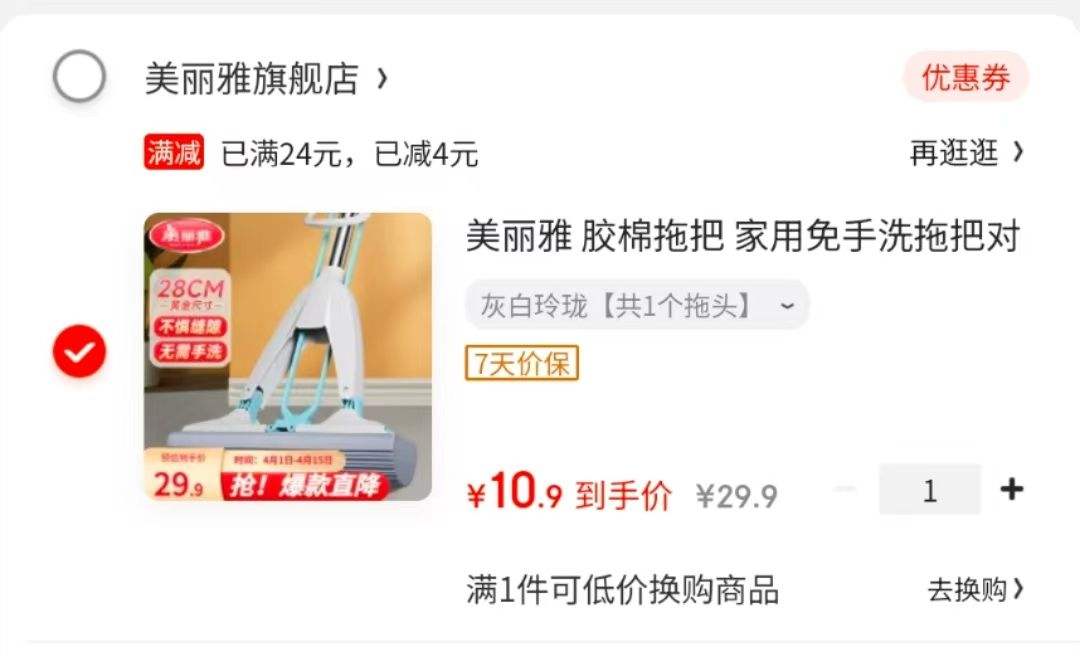Expand the 灰白玲珑 variant dropdown
1080x658 pixels.
tap(637, 305)
